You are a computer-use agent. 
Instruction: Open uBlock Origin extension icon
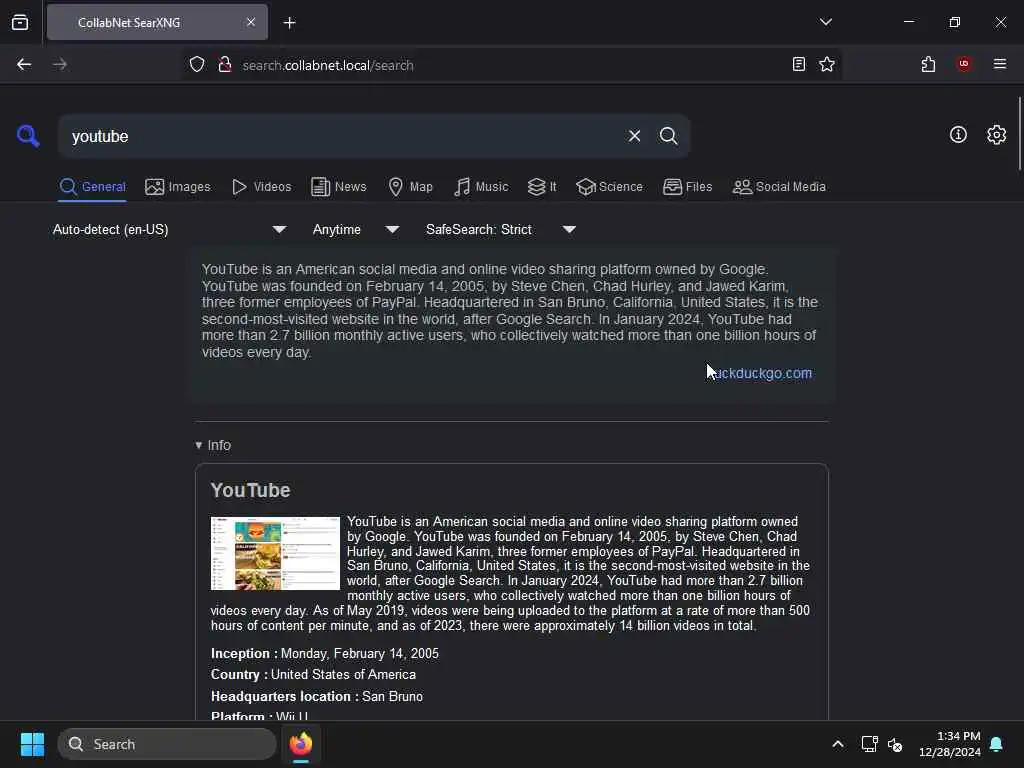coord(963,64)
